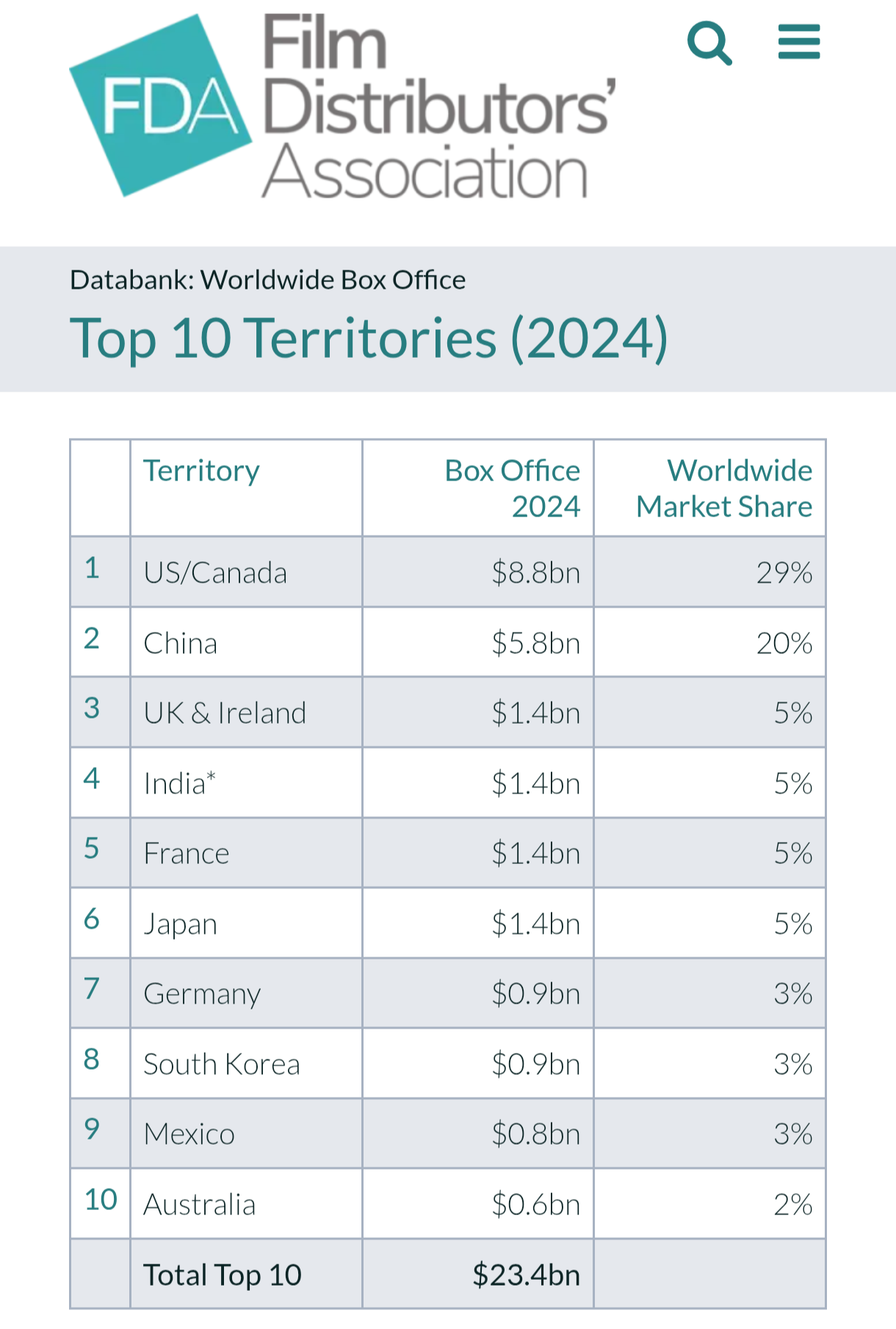Click the UK & Ireland territory cell
Viewport: 896px width, 1329px height.
click(225, 713)
